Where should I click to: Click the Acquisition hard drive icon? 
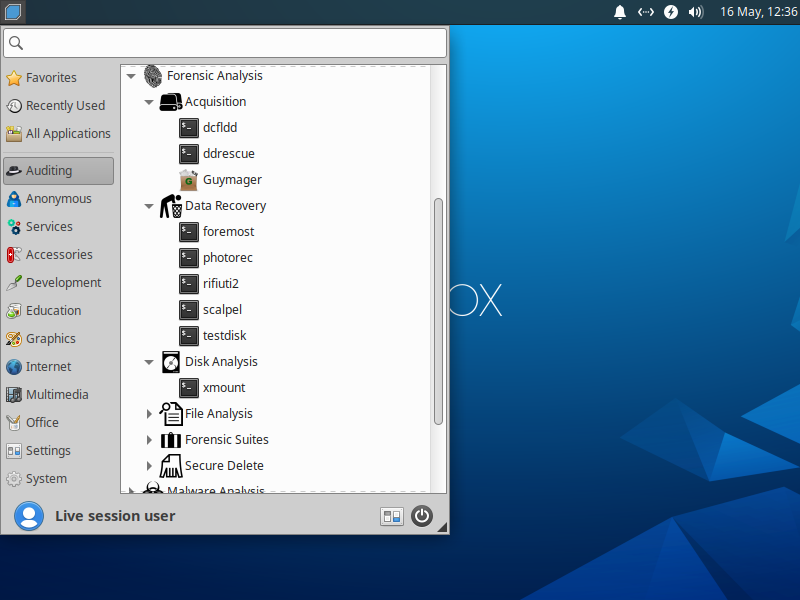tap(171, 102)
